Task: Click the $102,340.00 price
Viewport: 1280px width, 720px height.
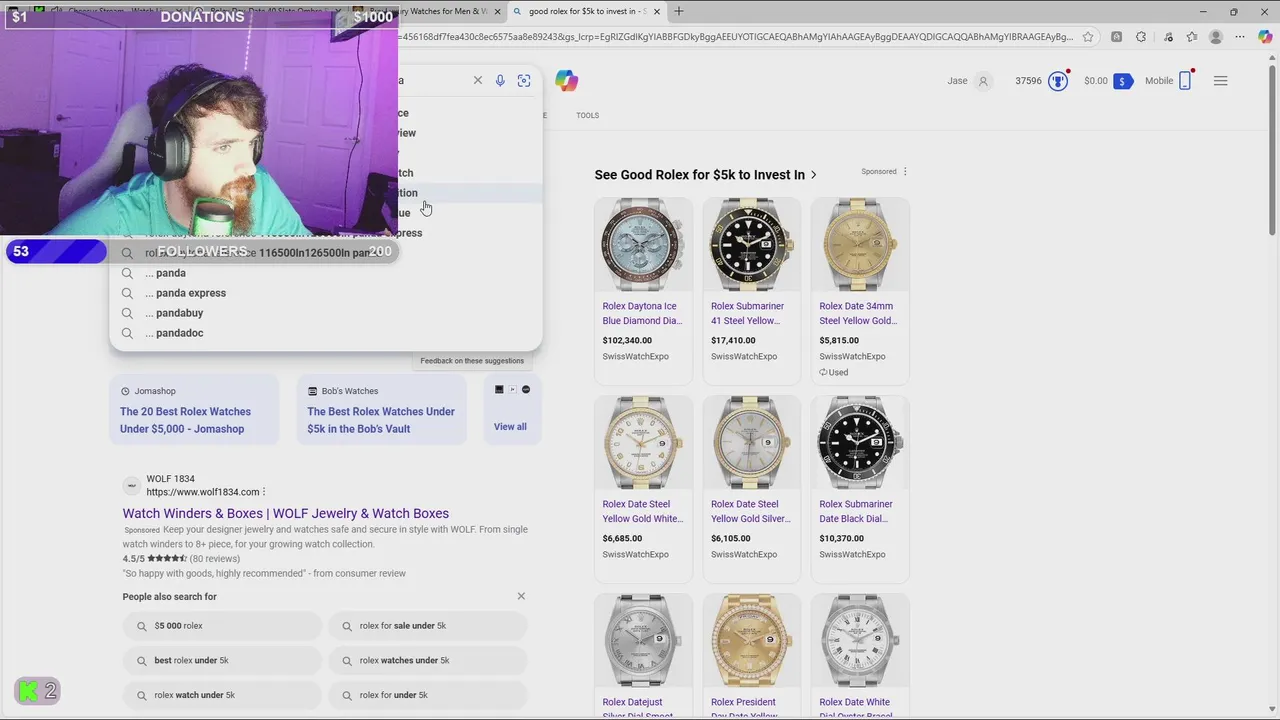Action: 627,340
